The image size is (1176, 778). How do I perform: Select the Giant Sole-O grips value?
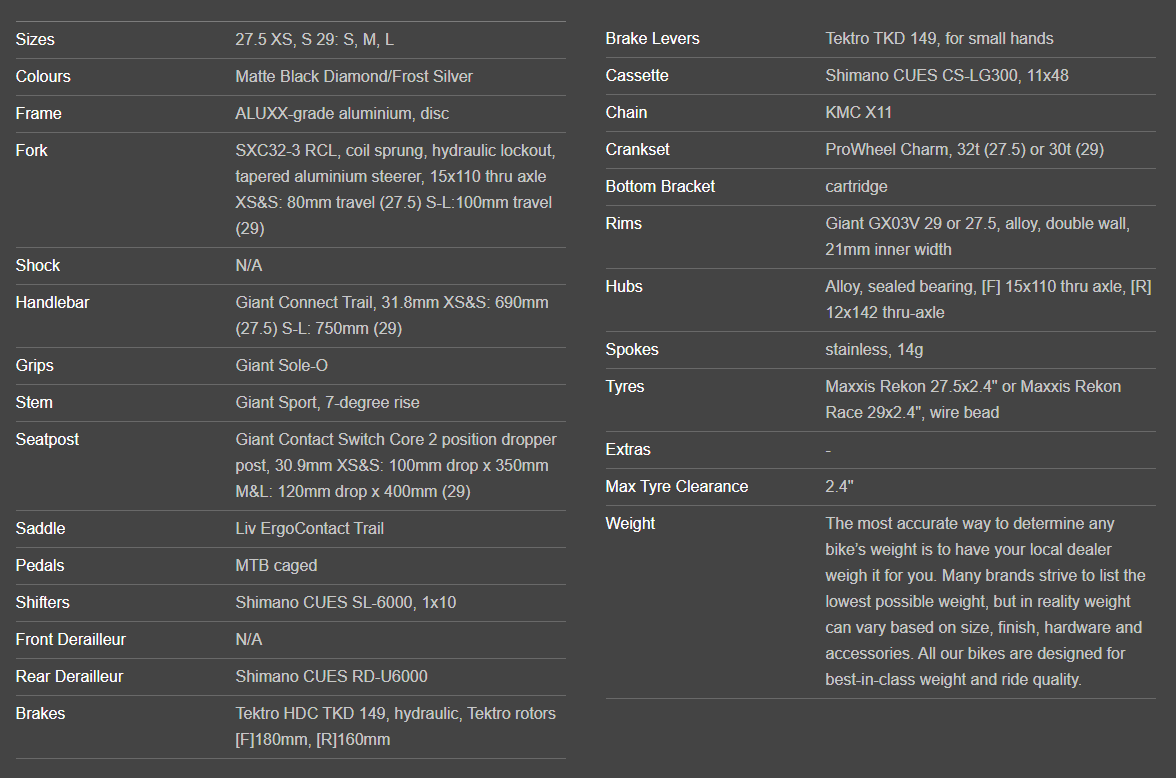click(281, 366)
